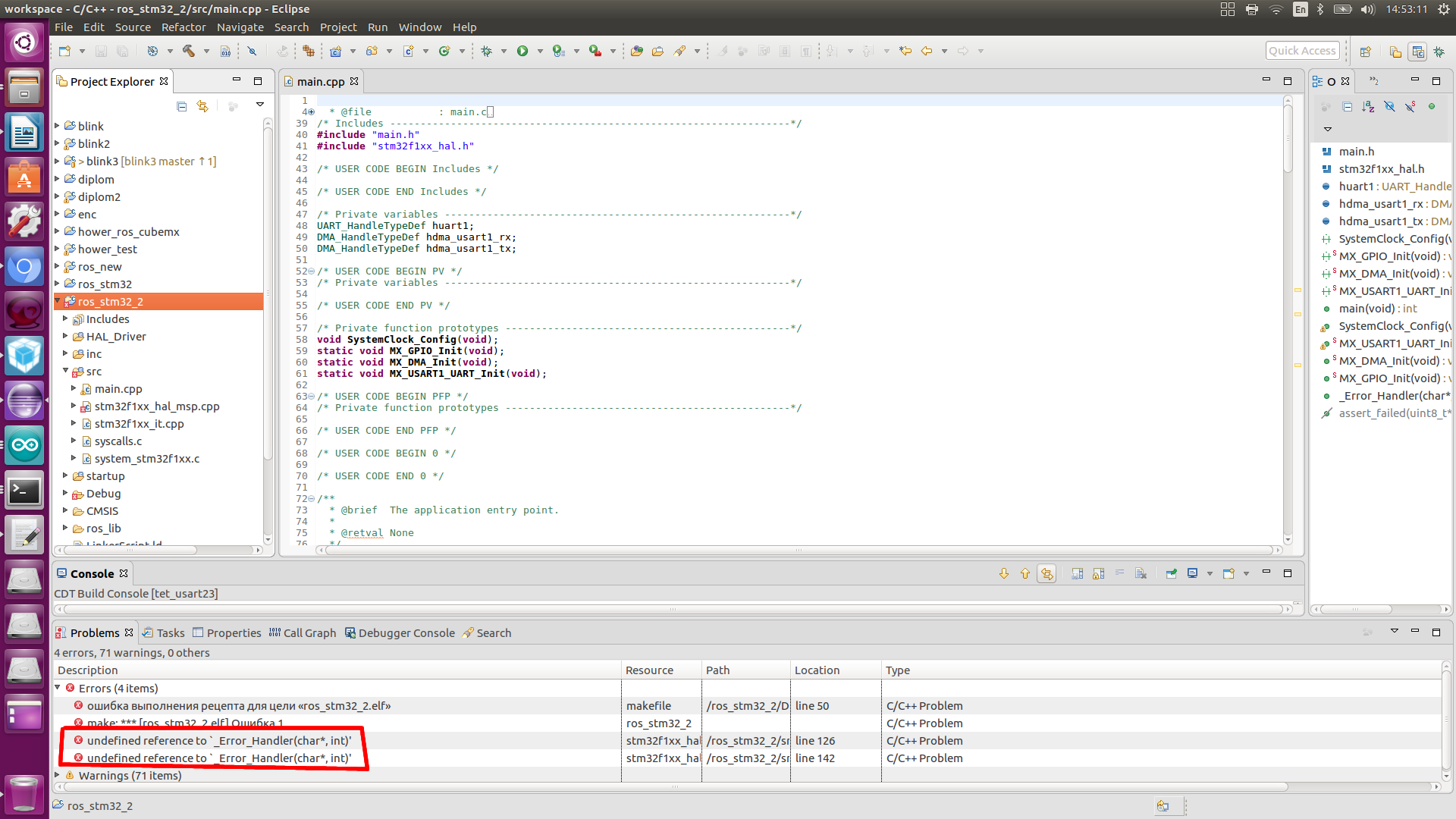
Task: Click the Quick Access input field
Action: (1303, 51)
